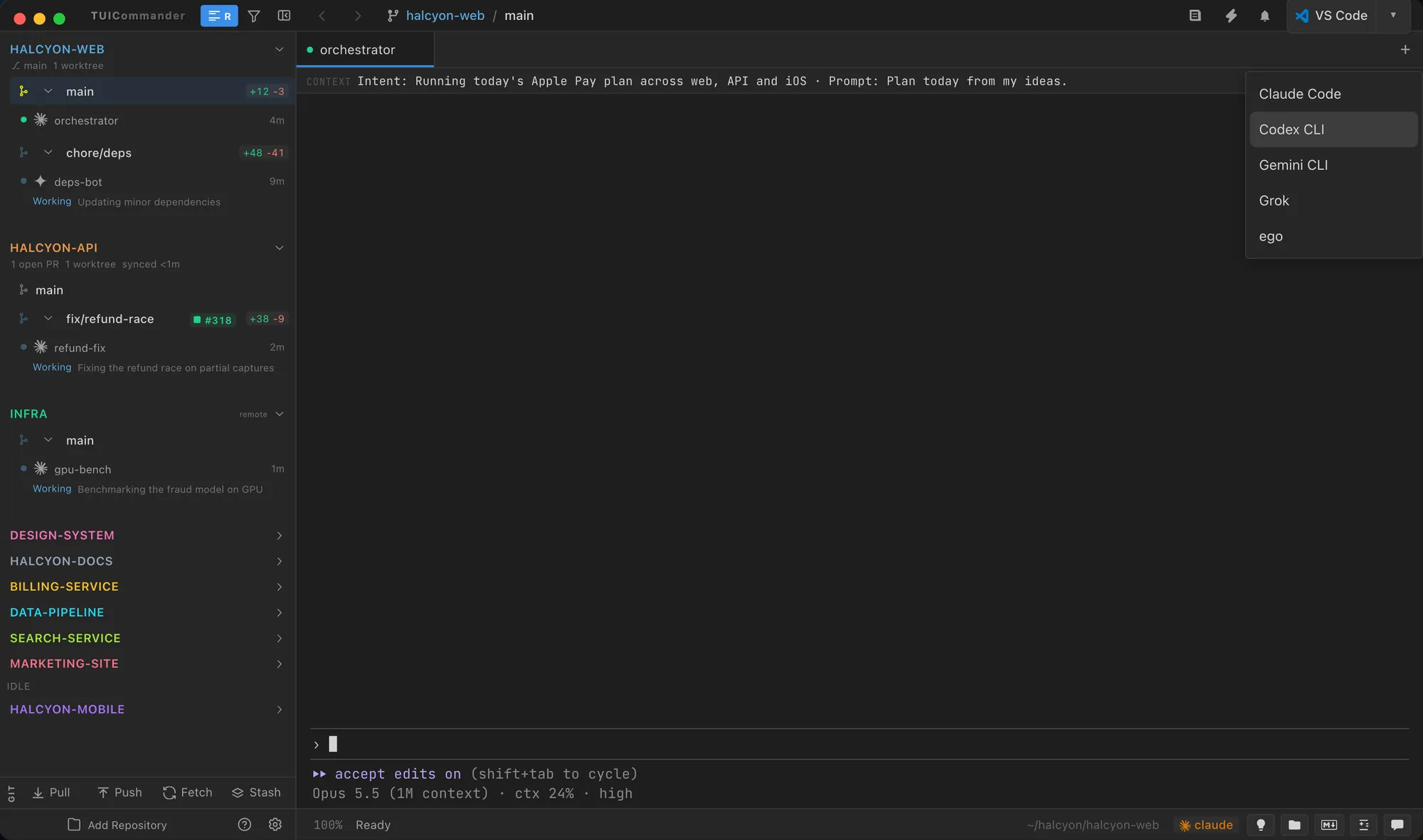This screenshot has width=1423, height=840.
Task: Switch to the orchestrator tab
Action: (x=365, y=50)
